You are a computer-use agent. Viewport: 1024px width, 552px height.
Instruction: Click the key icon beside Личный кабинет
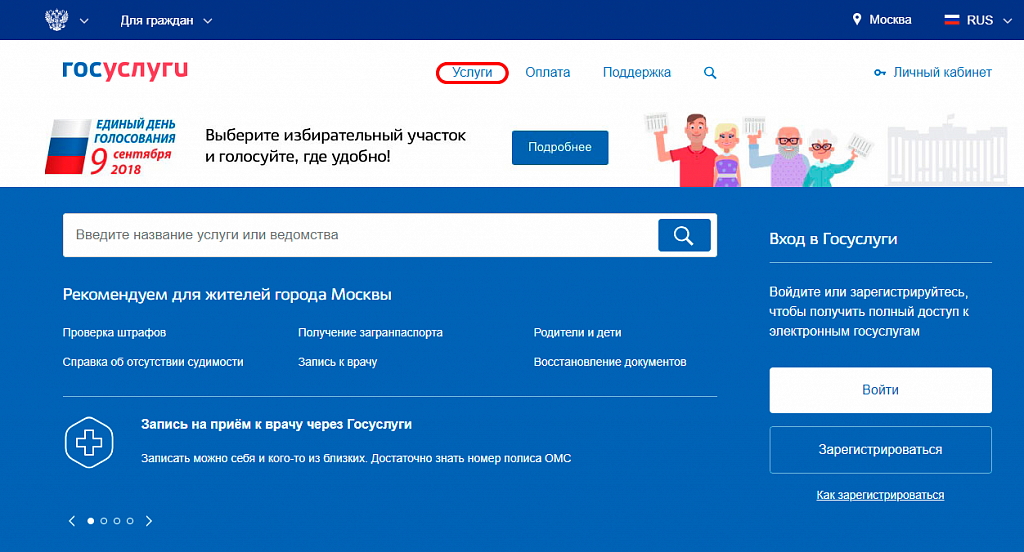point(880,73)
